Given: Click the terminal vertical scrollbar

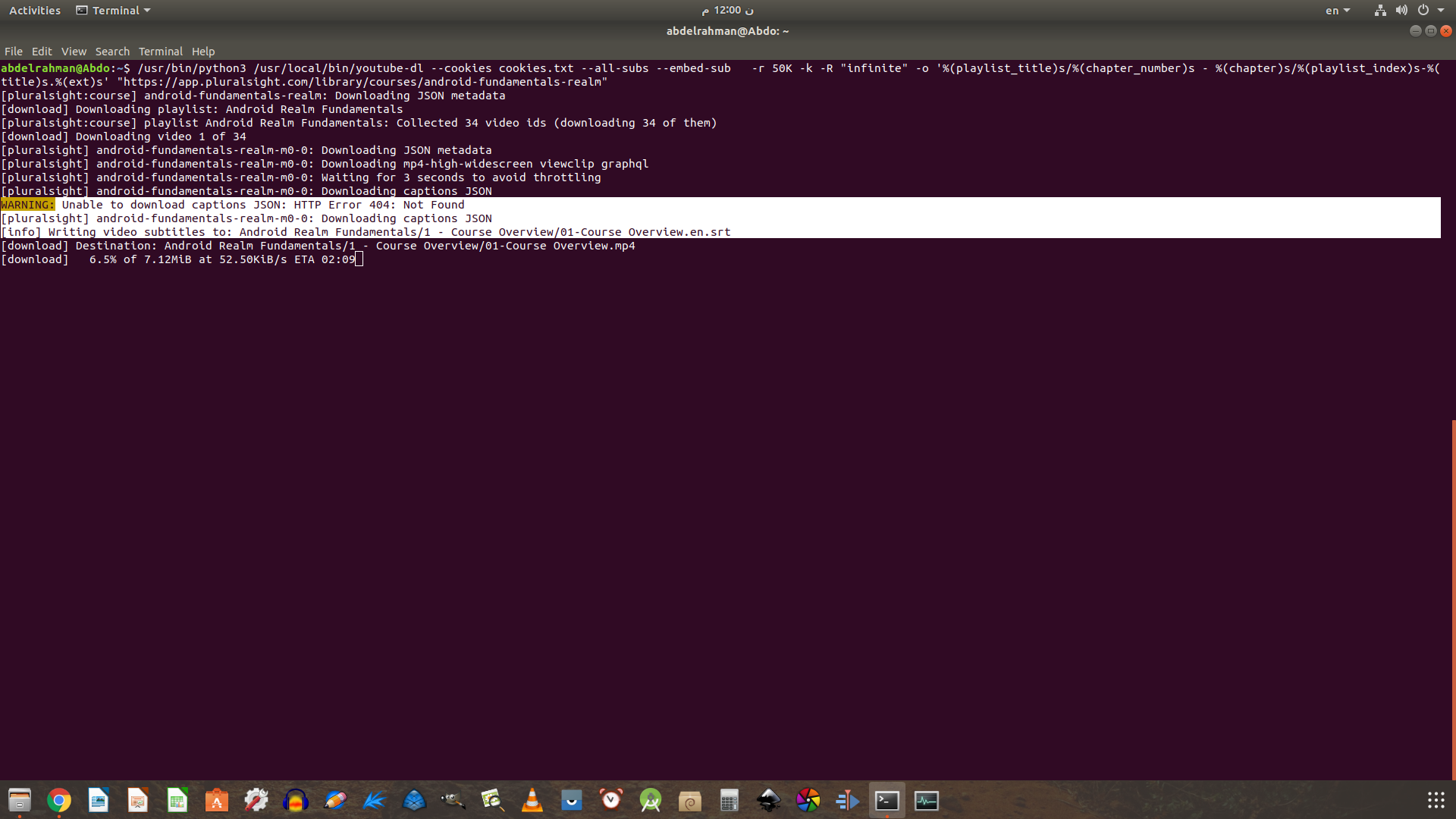Looking at the screenshot, I should click(1453, 599).
